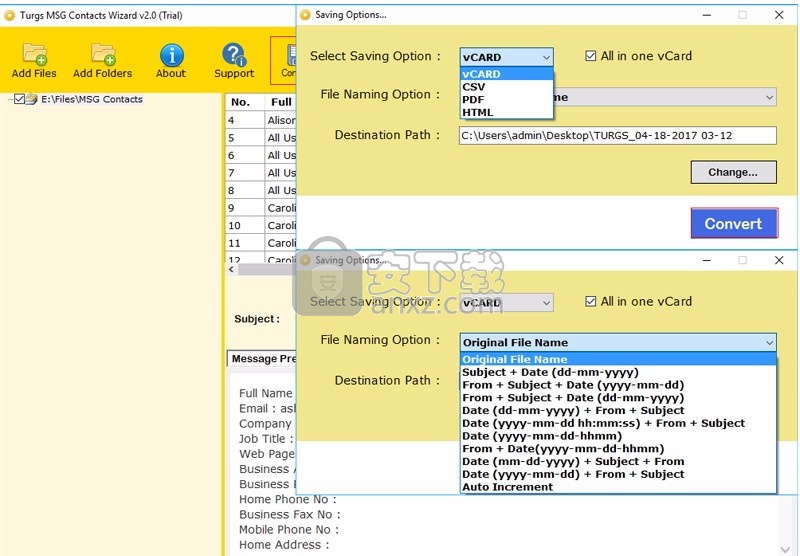Choose CSV from the saving option list
This screenshot has width=800, height=556.
[x=506, y=87]
